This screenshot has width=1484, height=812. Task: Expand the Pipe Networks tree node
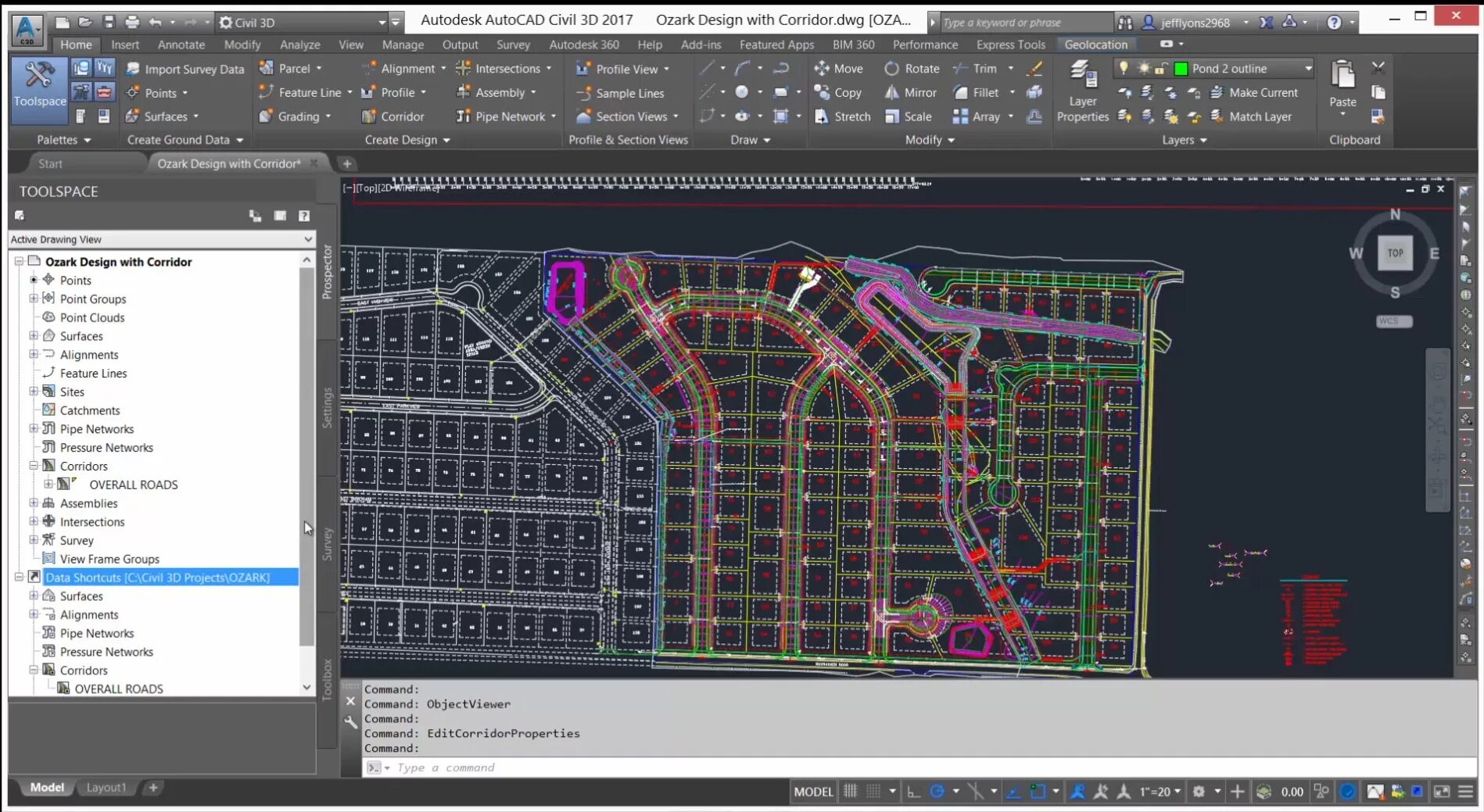(34, 429)
